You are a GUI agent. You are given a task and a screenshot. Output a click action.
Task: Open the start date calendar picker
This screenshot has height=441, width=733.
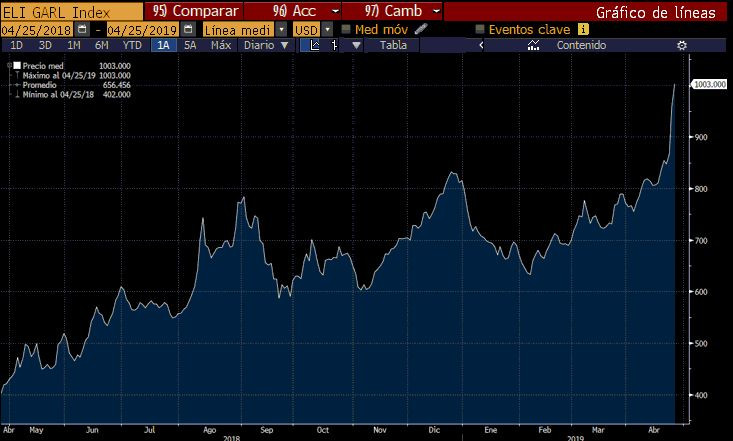[83, 30]
